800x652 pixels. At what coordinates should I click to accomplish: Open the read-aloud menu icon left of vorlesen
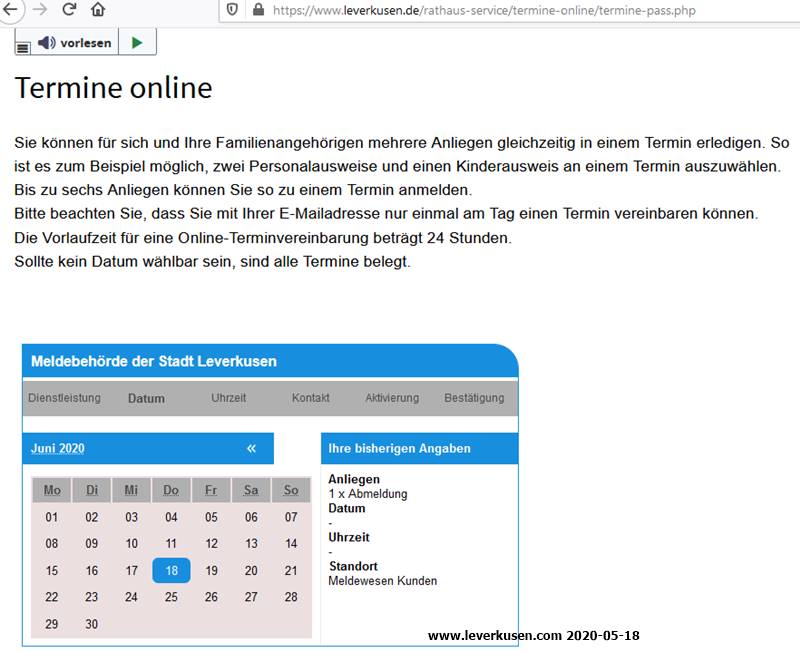[23, 46]
